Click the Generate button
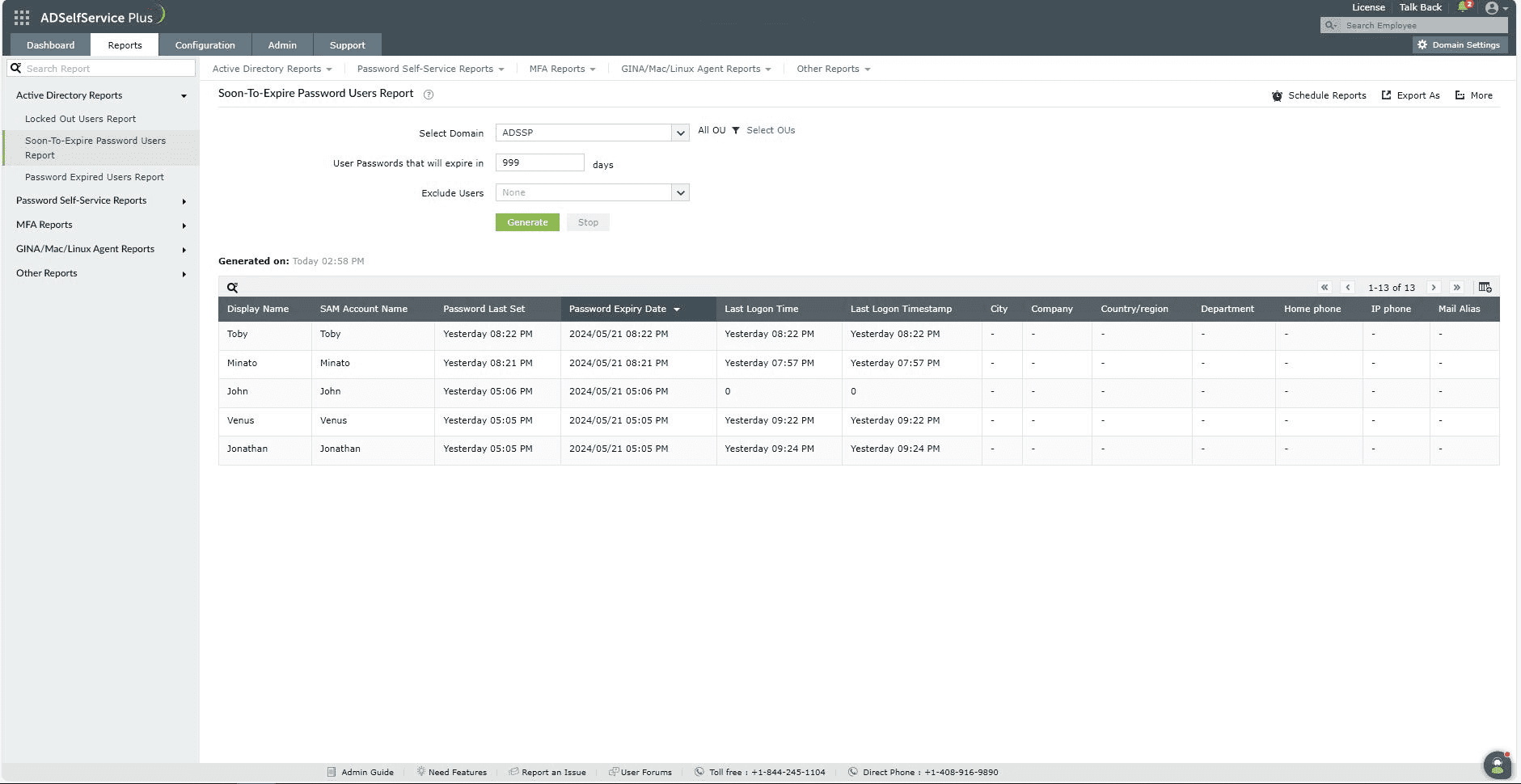The width and height of the screenshot is (1521, 784). pos(526,221)
